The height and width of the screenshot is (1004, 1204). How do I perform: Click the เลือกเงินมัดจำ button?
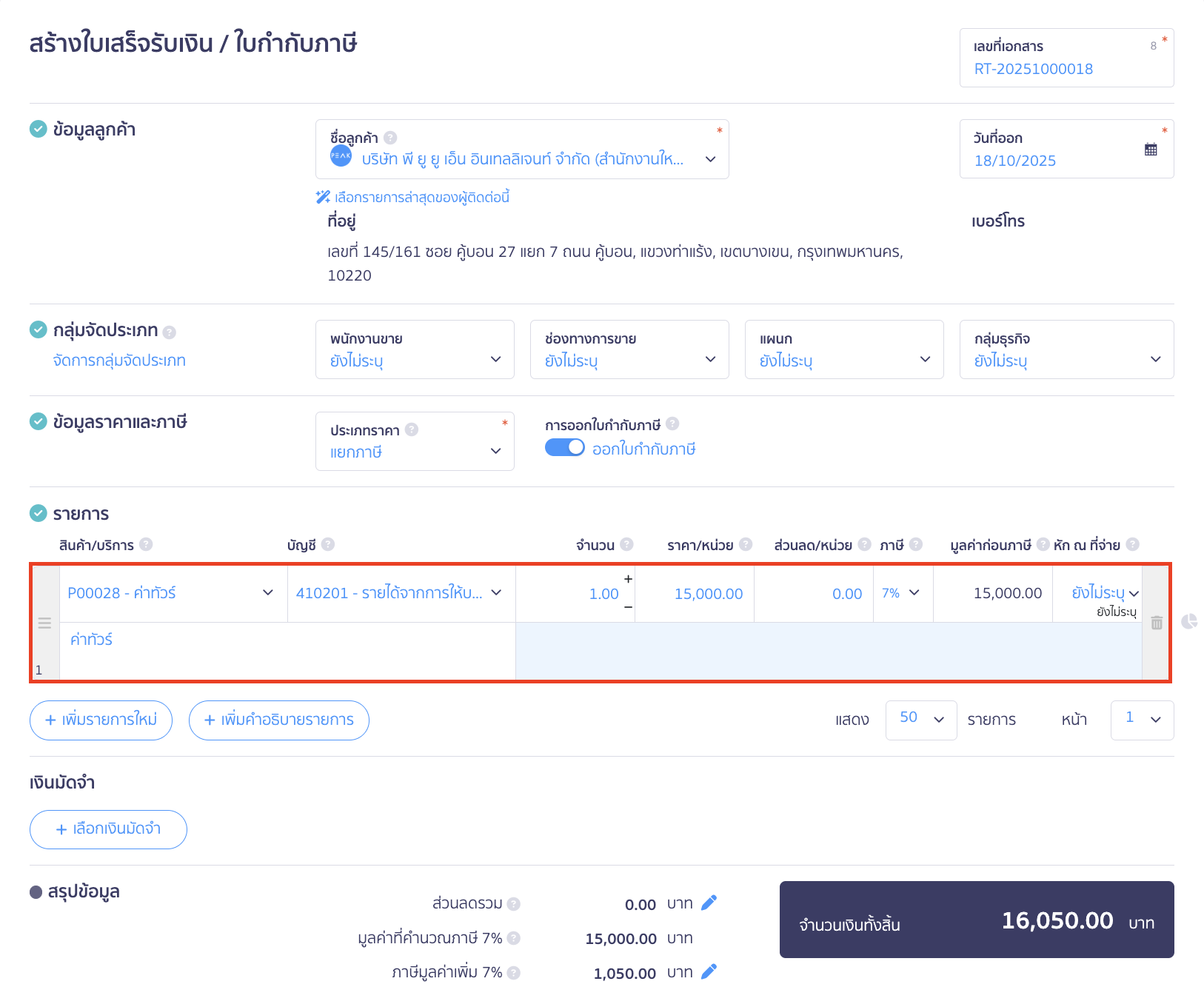pos(108,829)
